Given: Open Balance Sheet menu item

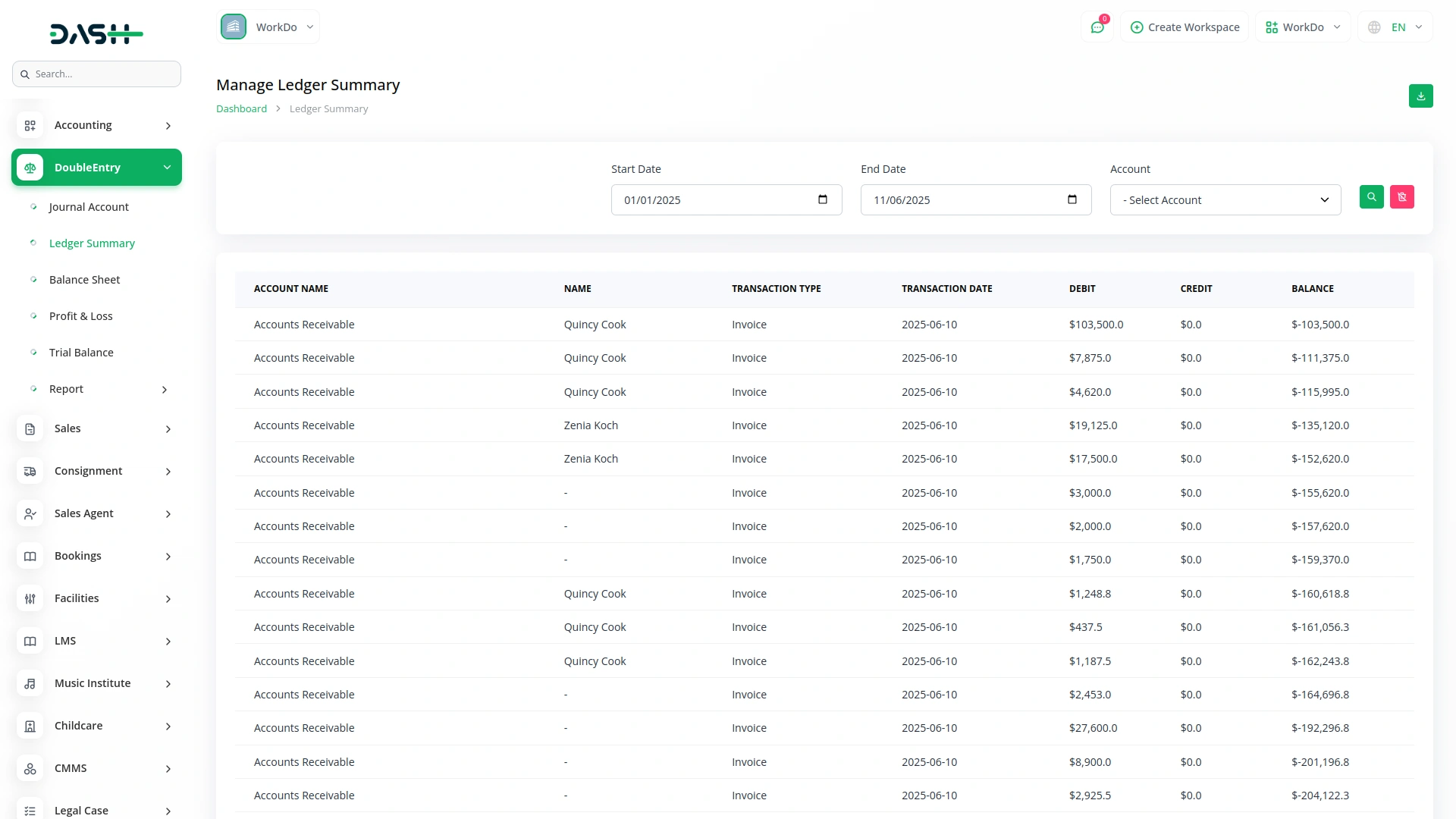Looking at the screenshot, I should point(84,280).
